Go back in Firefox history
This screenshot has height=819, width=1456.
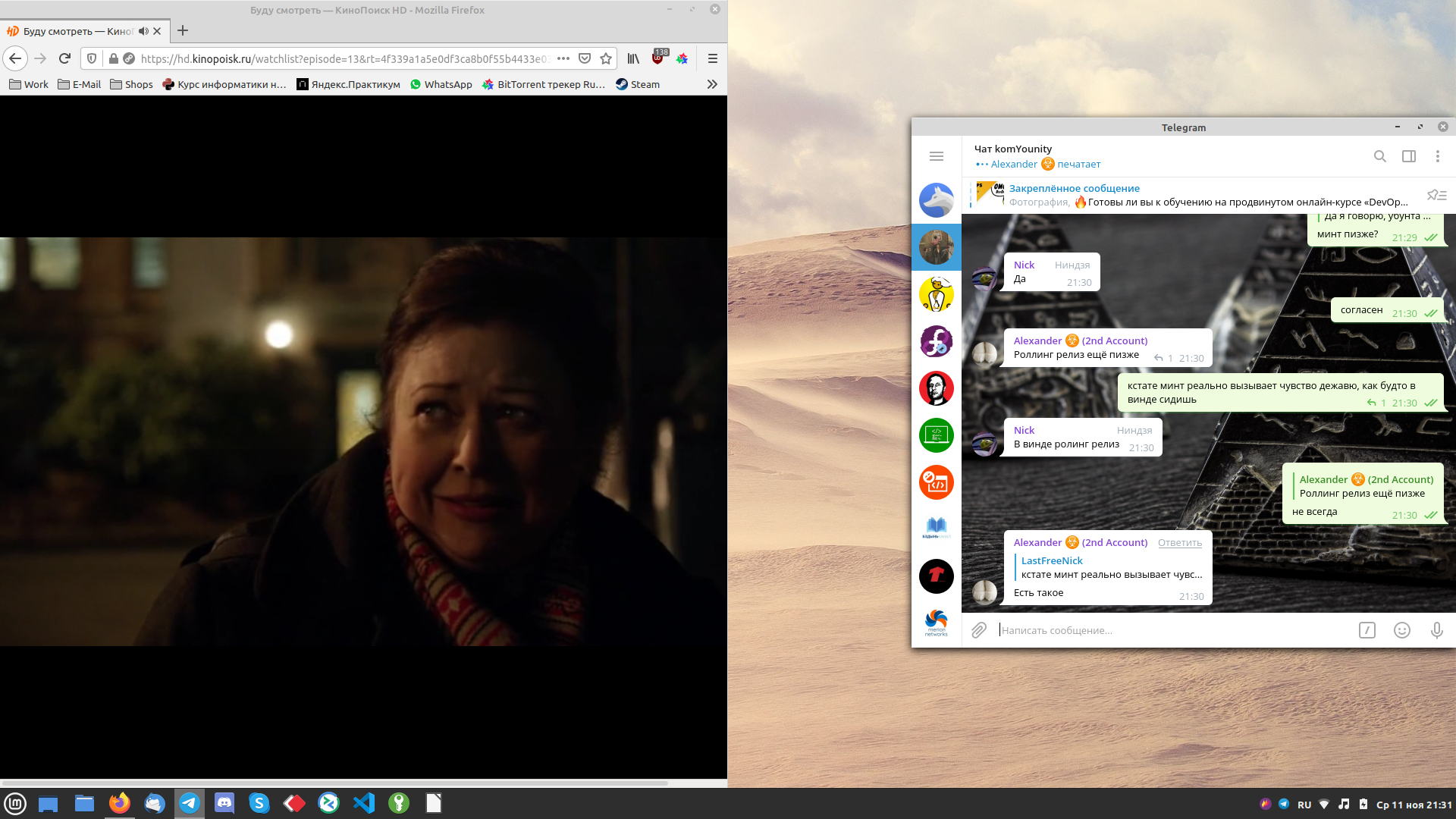coord(15,58)
